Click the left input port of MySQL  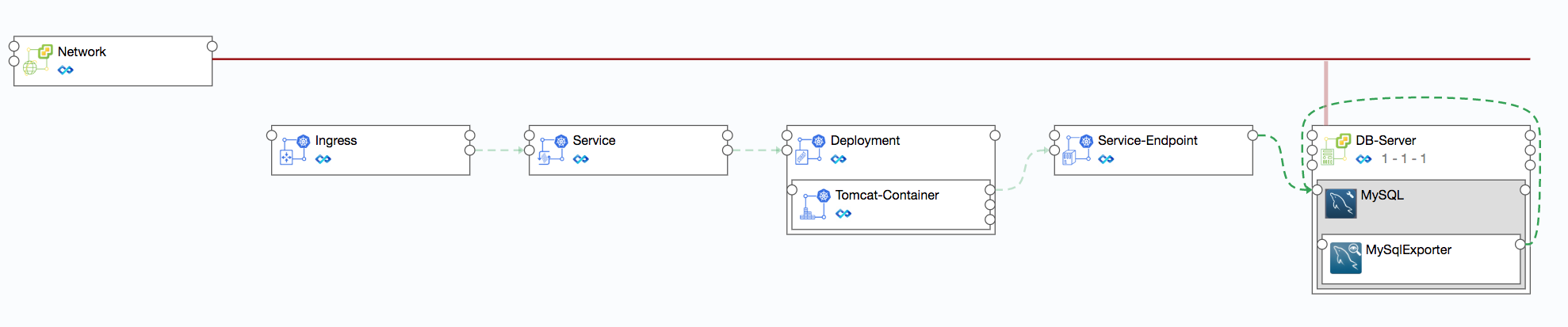(x=1317, y=190)
